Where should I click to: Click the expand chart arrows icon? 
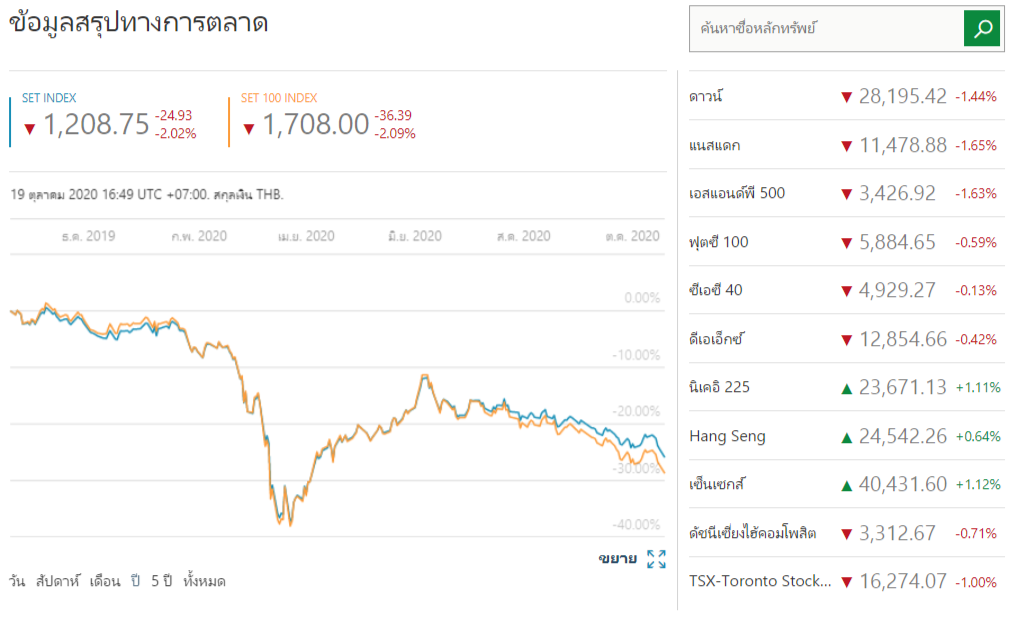[x=656, y=559]
